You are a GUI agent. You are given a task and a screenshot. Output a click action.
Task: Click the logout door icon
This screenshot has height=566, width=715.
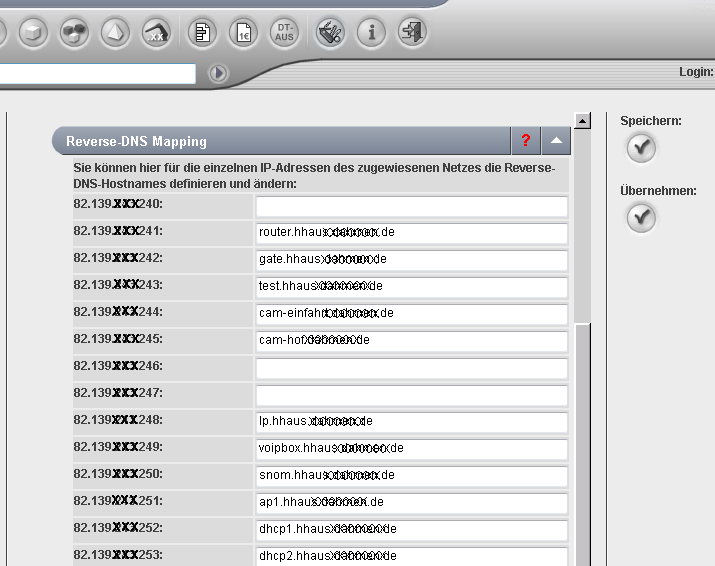[411, 33]
